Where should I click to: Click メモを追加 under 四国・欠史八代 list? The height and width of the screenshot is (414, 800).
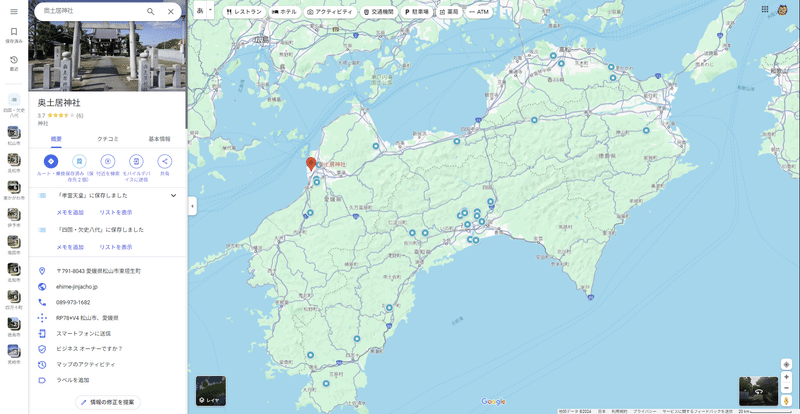(70, 247)
